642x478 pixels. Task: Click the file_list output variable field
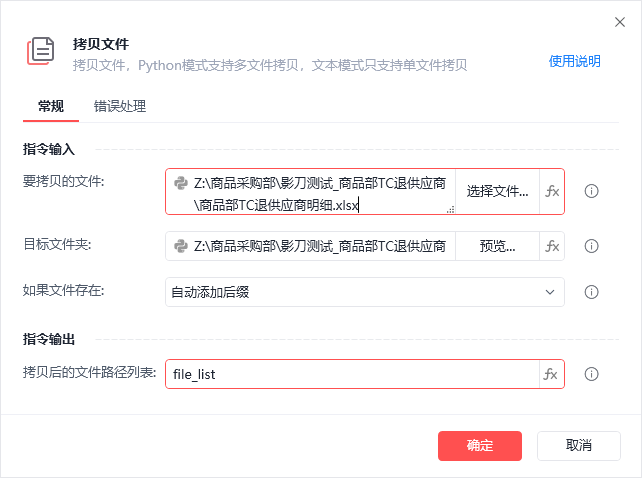(350, 374)
